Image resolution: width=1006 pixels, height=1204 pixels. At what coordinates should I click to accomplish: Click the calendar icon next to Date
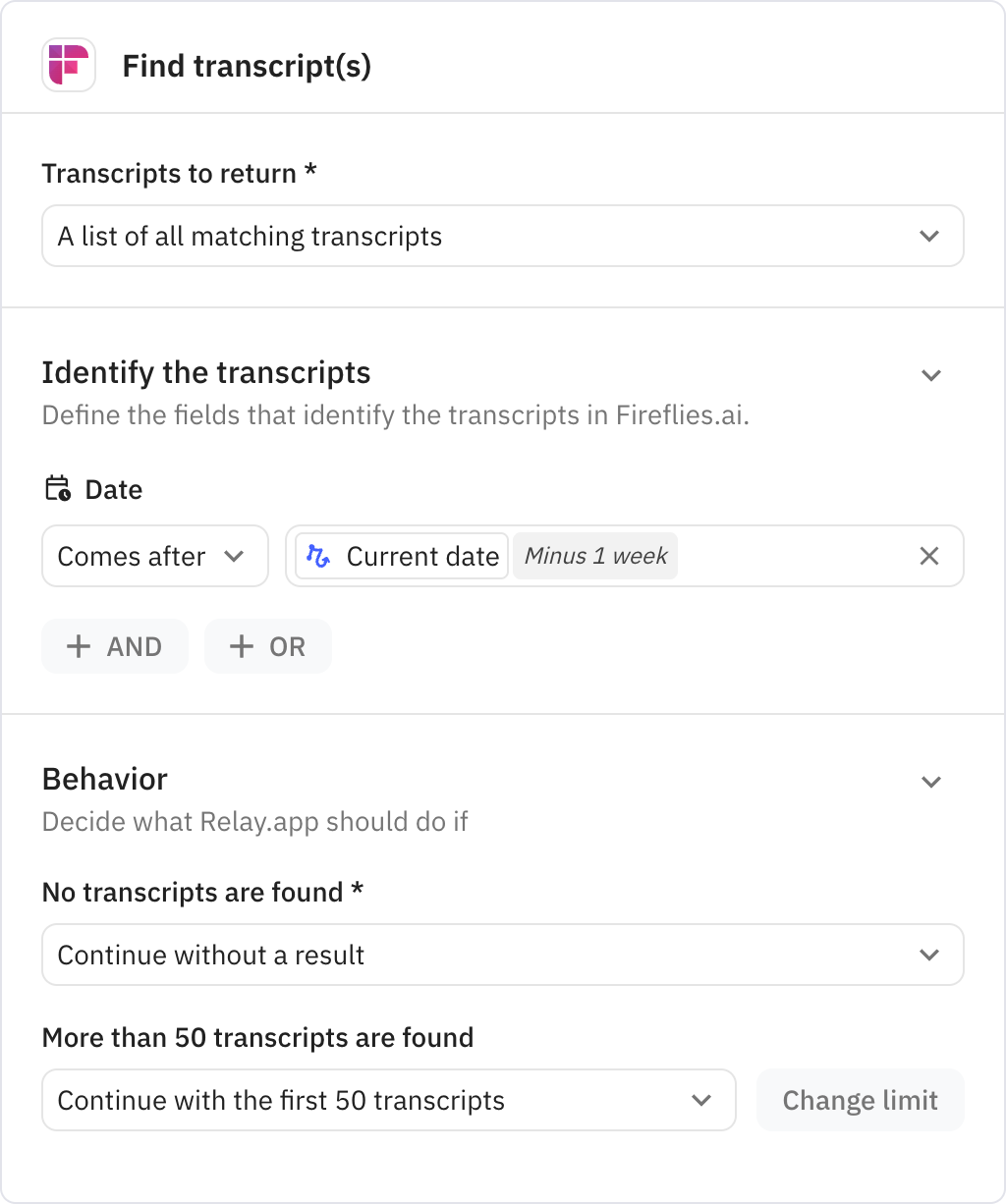coord(57,488)
